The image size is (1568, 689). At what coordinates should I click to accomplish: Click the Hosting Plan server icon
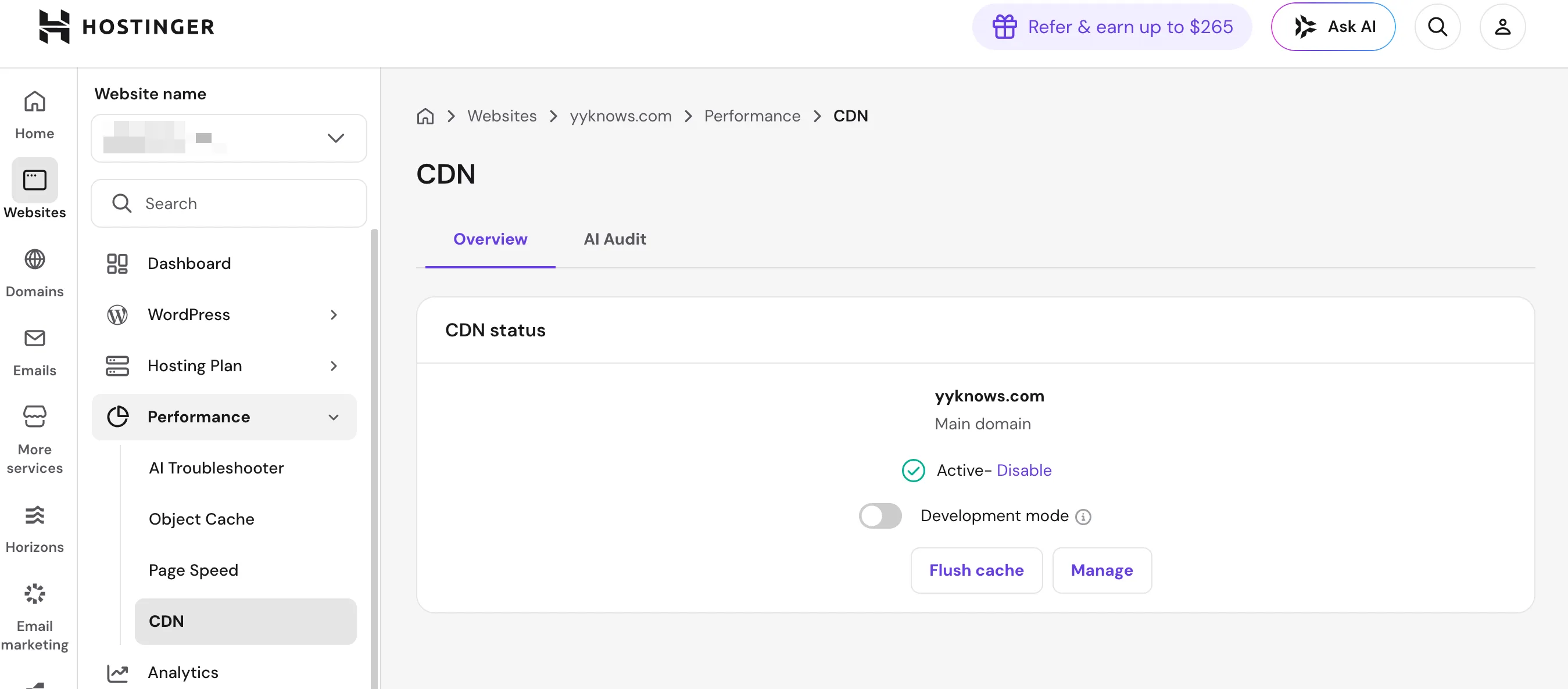point(117,366)
